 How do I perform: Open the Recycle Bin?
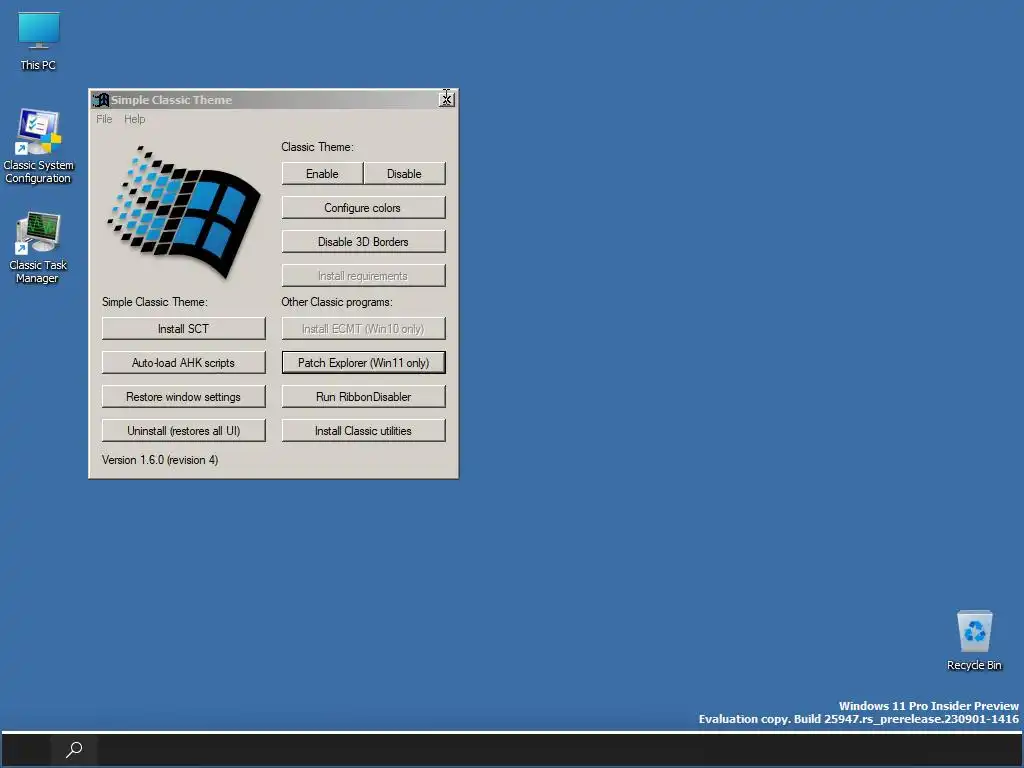point(974,640)
